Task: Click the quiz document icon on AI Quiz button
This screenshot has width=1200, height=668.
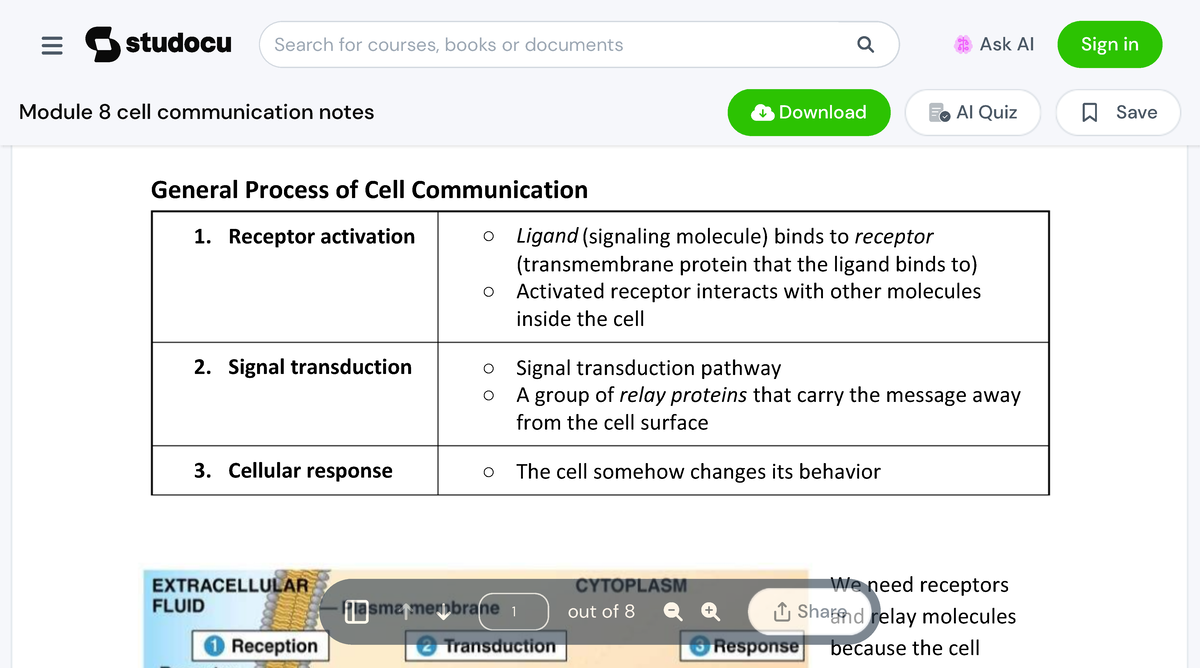Action: tap(938, 112)
